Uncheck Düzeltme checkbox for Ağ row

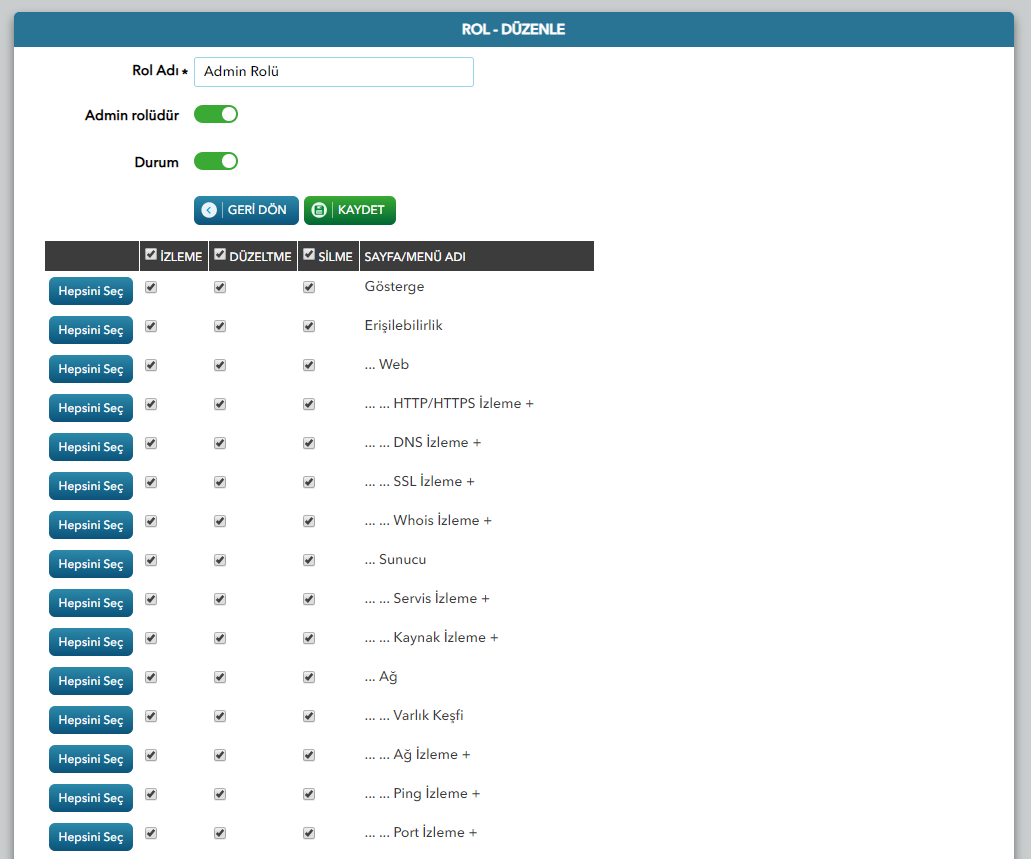[x=220, y=677]
